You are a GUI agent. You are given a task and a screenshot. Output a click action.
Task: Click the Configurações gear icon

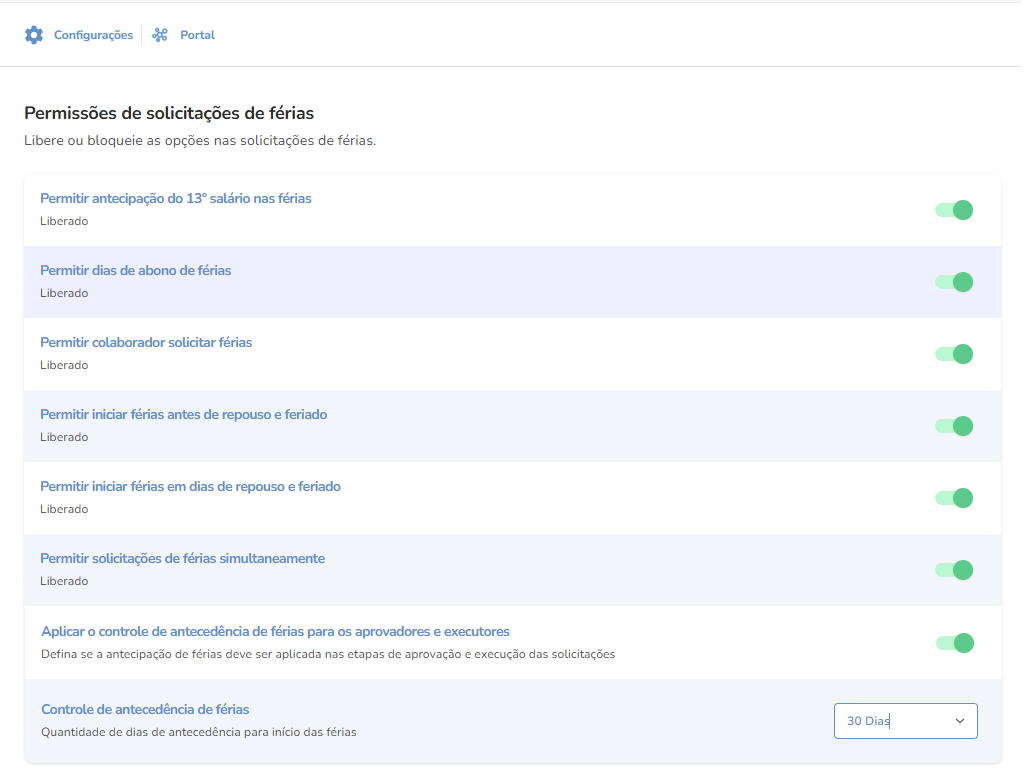tap(34, 35)
